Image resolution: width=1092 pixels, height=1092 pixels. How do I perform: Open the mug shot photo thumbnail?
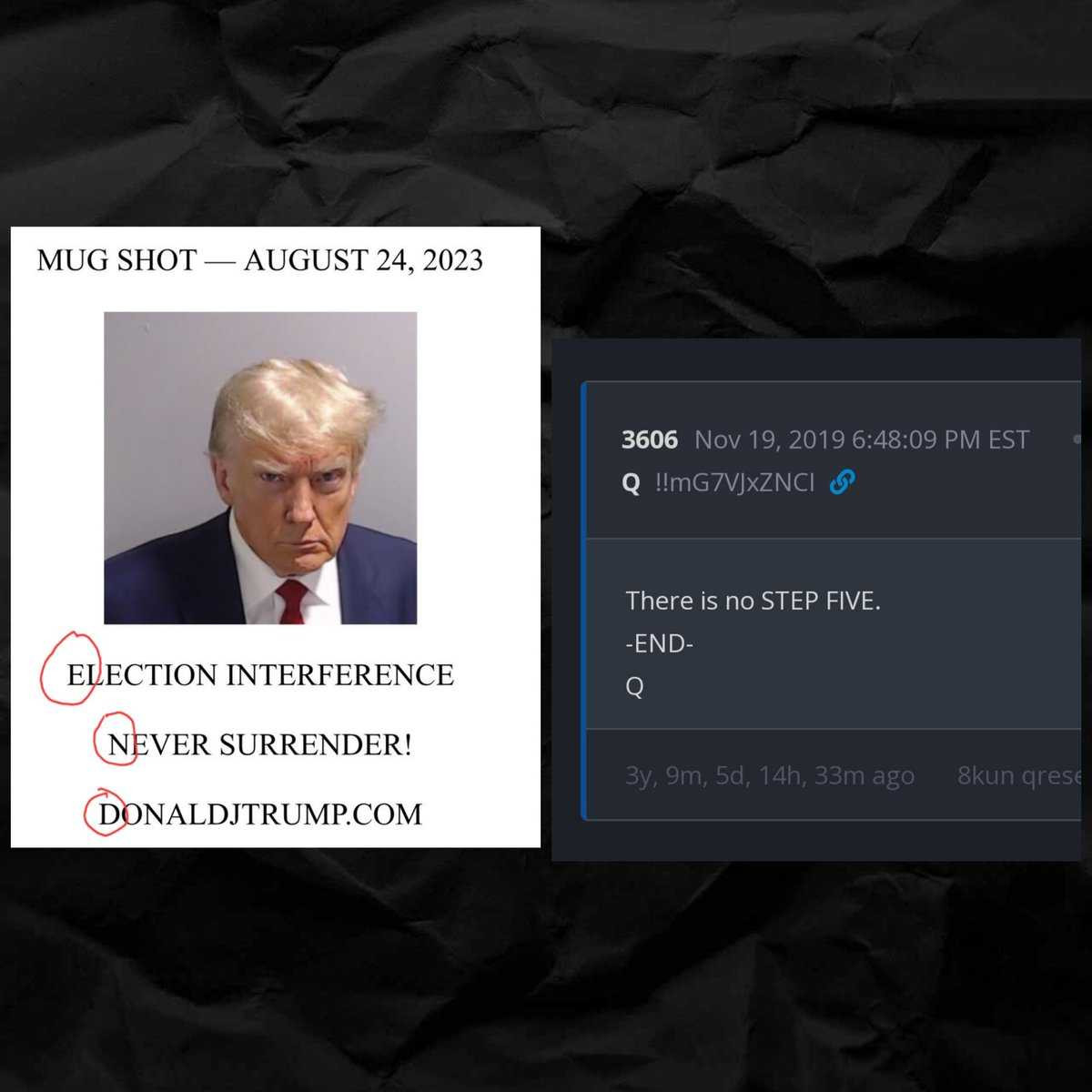pyautogui.click(x=260, y=468)
